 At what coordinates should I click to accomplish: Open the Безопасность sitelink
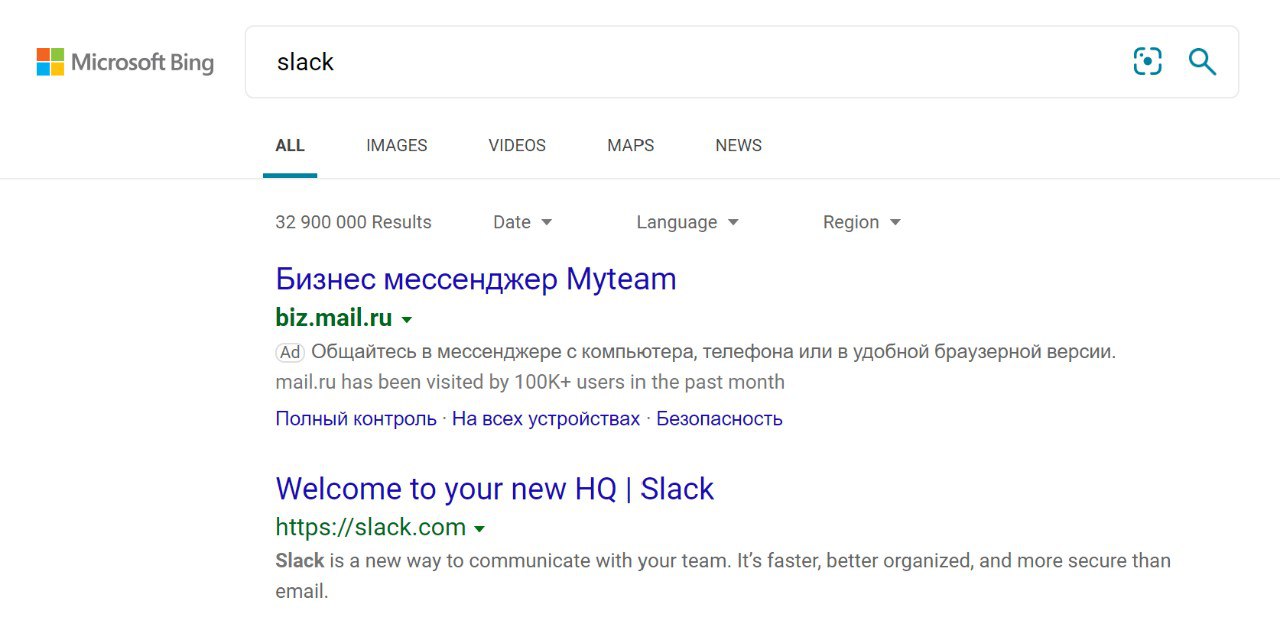coord(719,419)
